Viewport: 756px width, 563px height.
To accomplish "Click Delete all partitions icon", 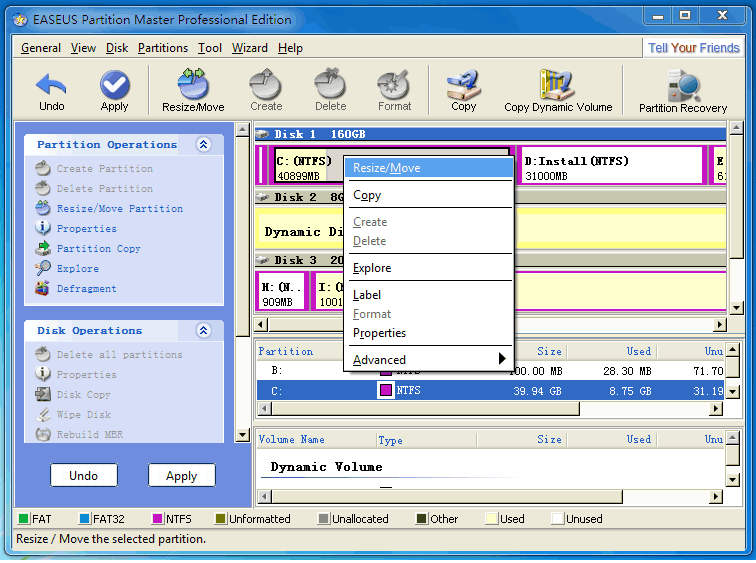I will [x=43, y=354].
